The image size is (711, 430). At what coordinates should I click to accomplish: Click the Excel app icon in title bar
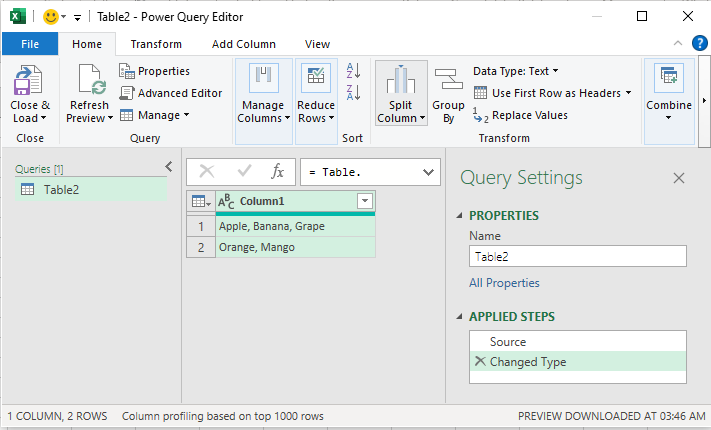(18, 17)
